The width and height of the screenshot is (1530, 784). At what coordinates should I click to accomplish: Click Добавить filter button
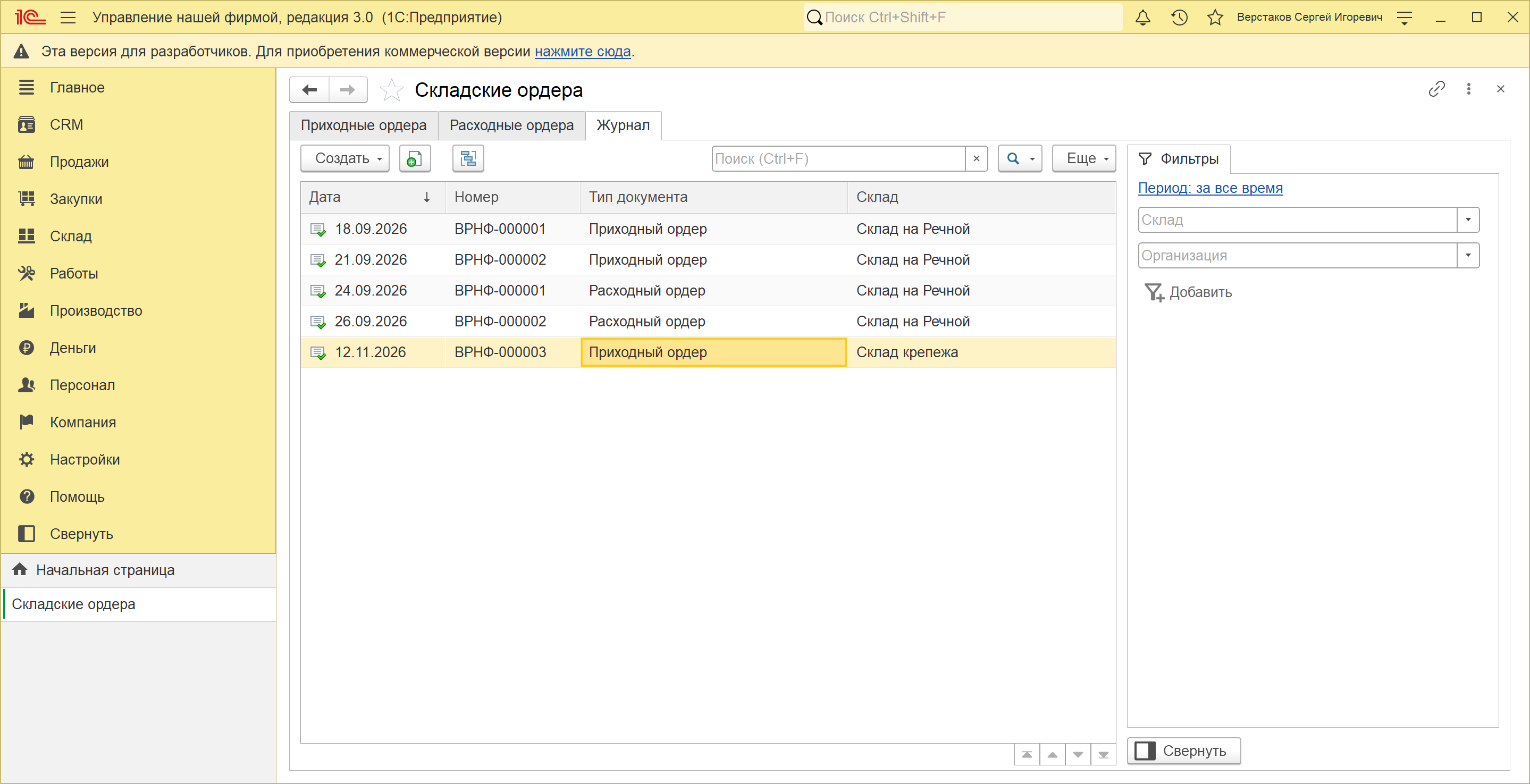point(1188,292)
